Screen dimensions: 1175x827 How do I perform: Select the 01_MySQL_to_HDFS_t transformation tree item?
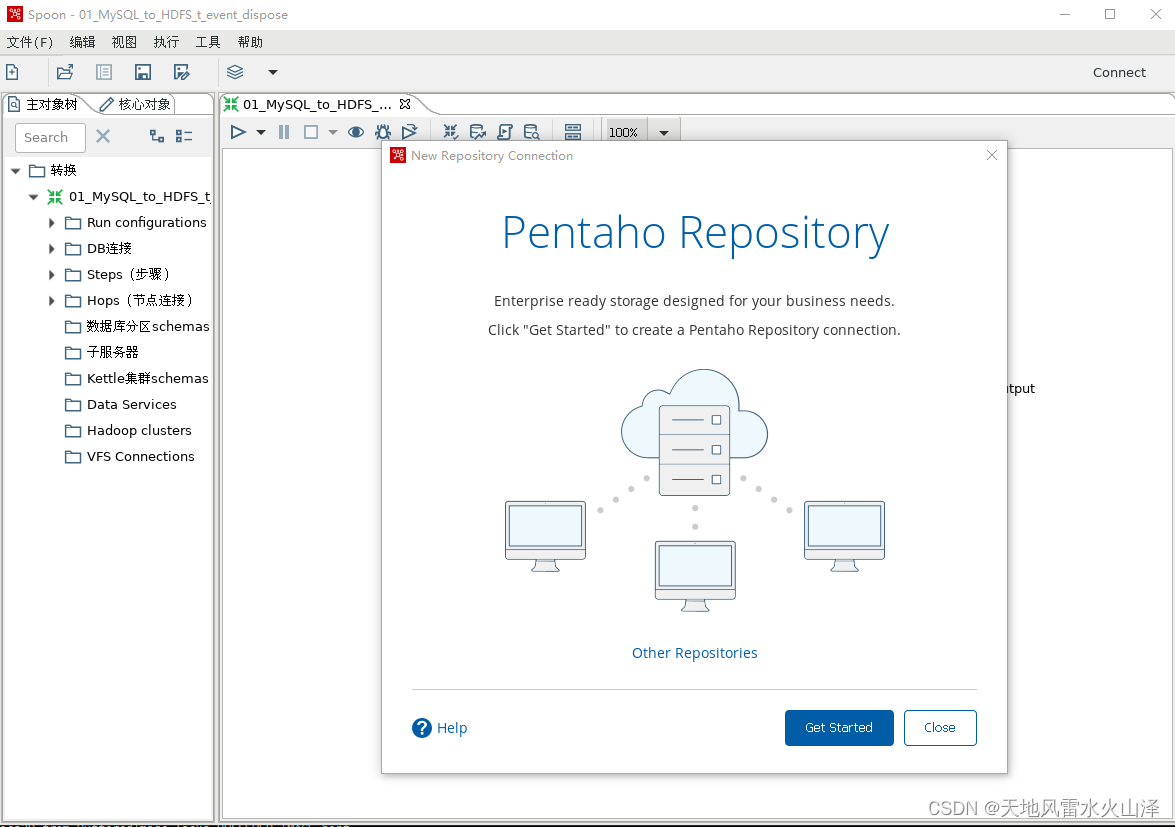click(129, 196)
